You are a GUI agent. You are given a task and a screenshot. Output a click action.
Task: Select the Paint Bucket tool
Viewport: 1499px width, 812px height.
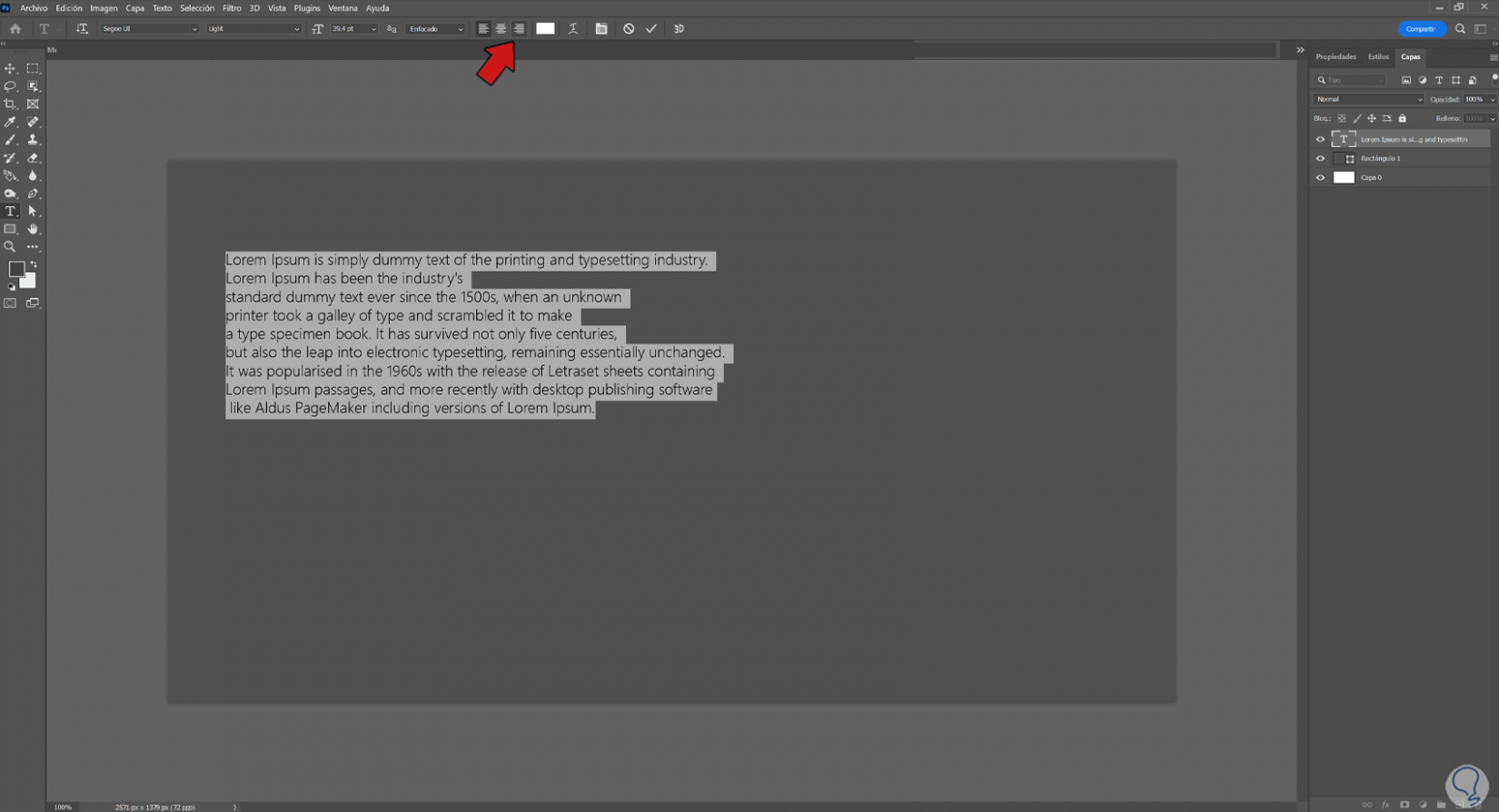pos(10,175)
